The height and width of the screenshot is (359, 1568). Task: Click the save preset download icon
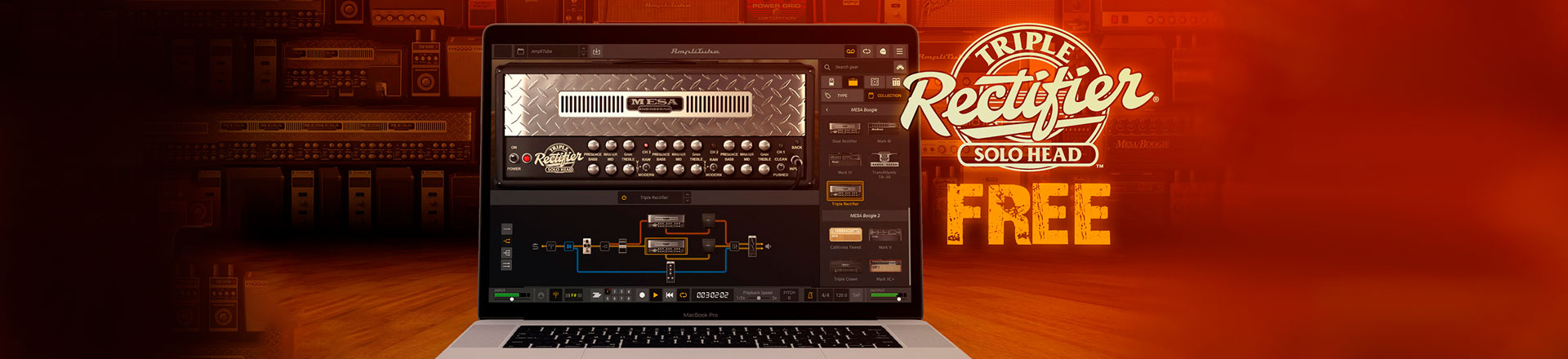point(596,51)
